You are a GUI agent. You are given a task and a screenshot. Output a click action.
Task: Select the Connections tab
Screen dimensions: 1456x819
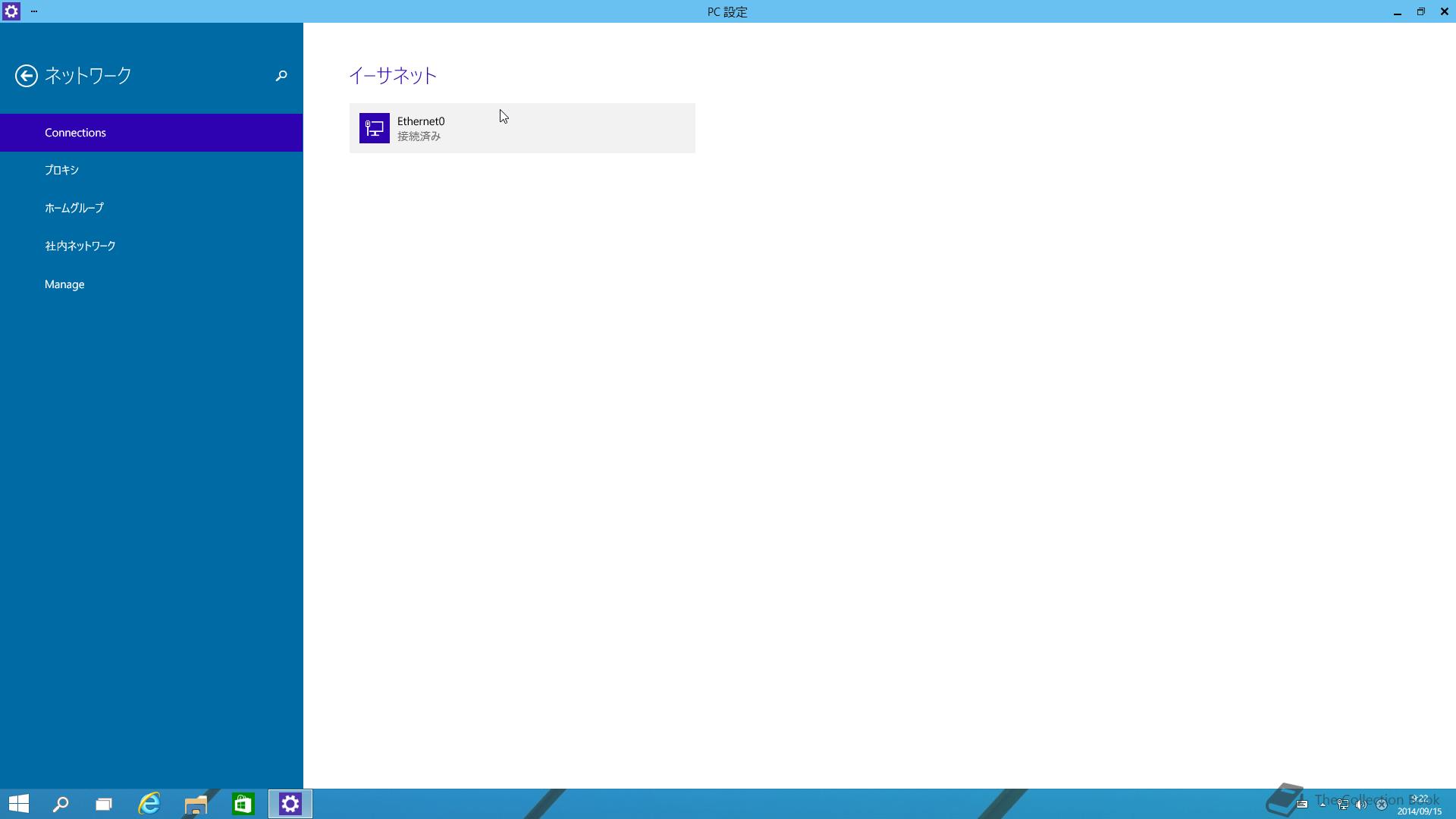(152, 133)
